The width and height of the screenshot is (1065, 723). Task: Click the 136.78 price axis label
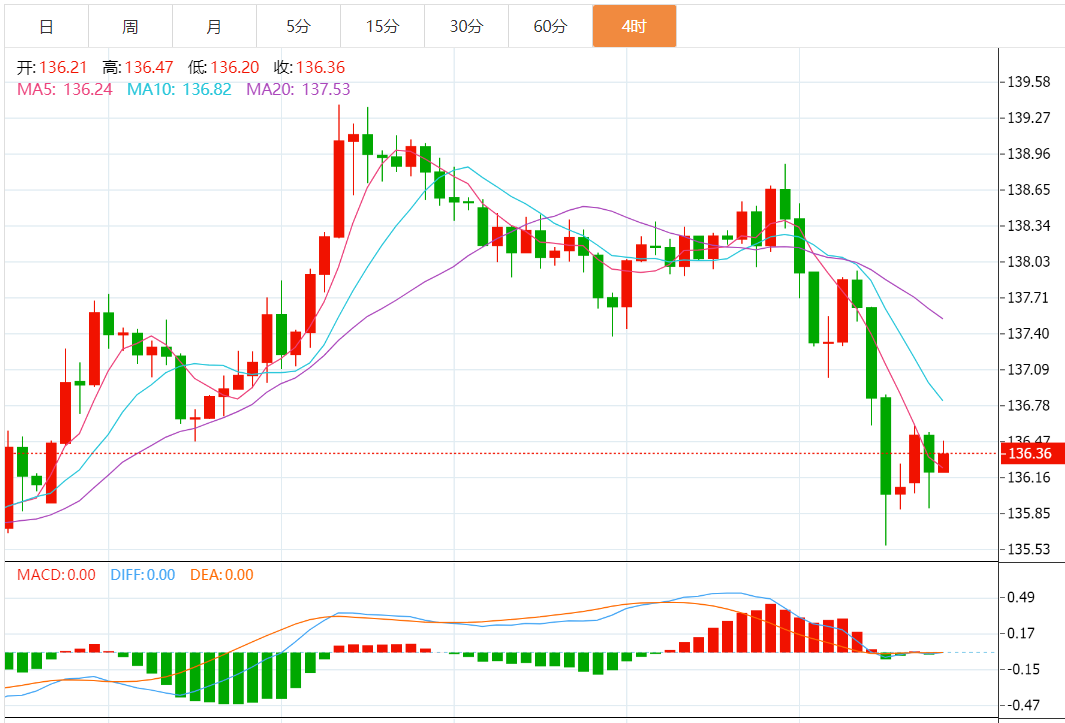[1029, 406]
